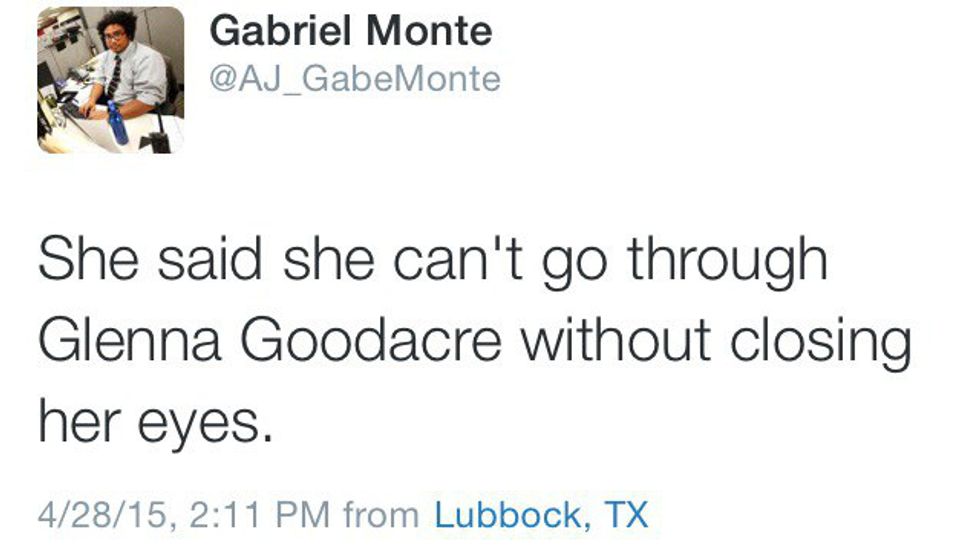This screenshot has width=980, height=560.
Task: Click the display name Gabriel Monte
Action: point(351,32)
